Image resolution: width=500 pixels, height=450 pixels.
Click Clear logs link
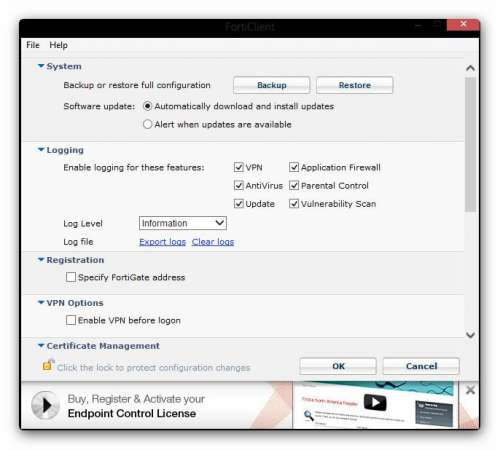213,242
